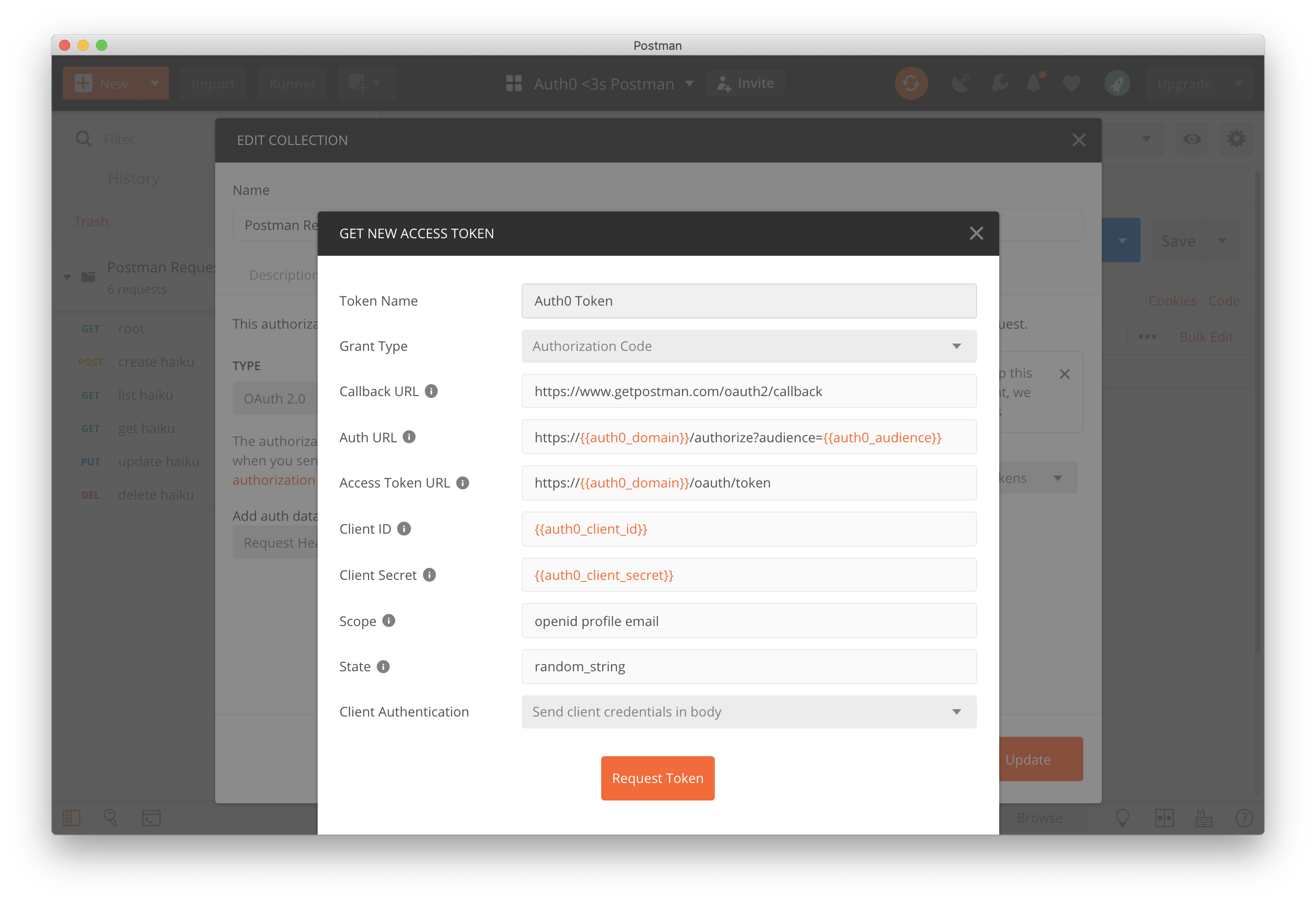Click the Access Token URL info icon
The image size is (1316, 903).
463,483
